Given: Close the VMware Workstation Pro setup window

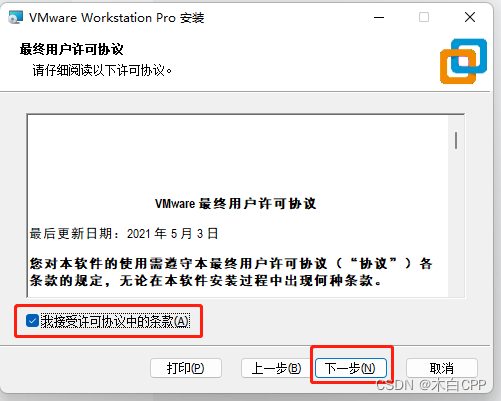Looking at the screenshot, I should 470,17.
